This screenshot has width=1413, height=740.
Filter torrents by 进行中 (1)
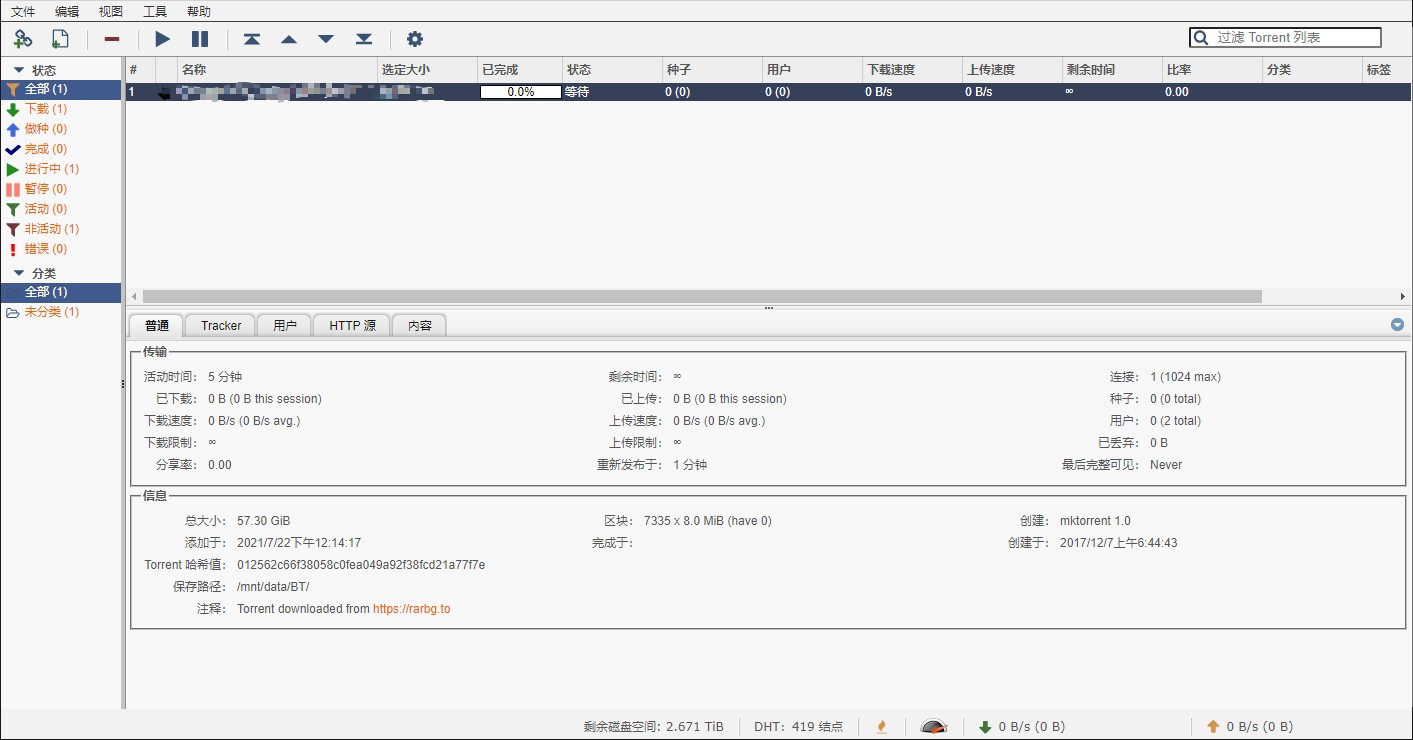pyautogui.click(x=61, y=169)
